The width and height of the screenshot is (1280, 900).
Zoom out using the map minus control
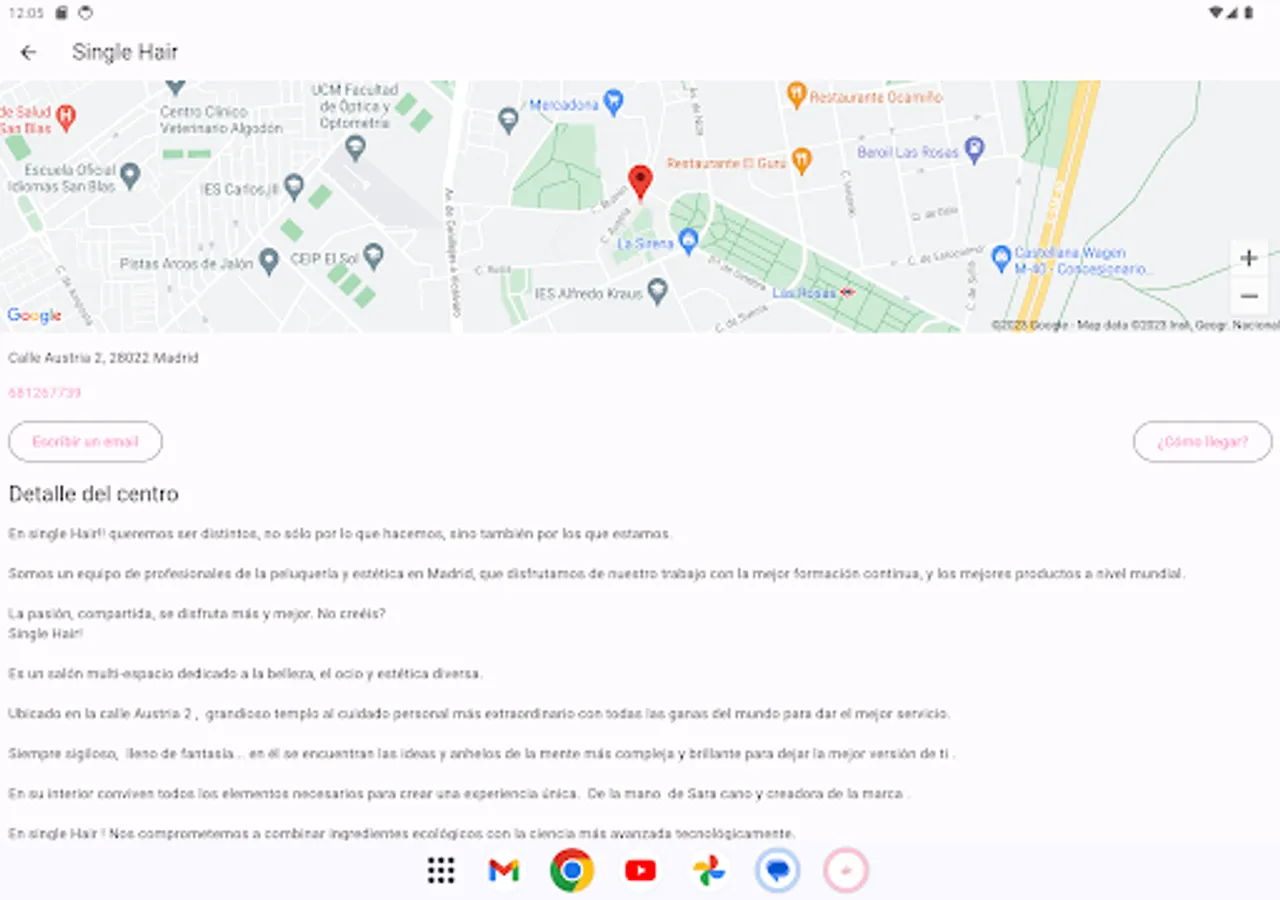point(1248,296)
